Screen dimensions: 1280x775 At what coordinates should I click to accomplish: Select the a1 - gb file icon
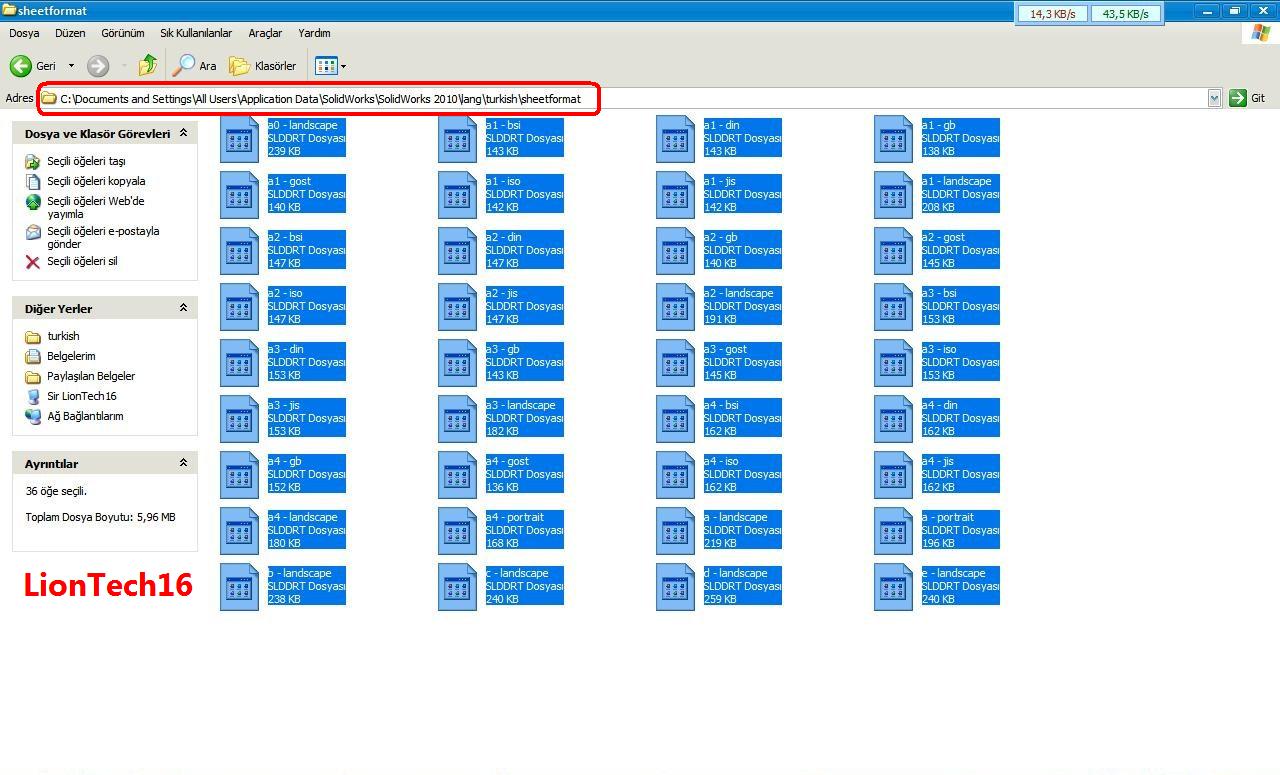point(893,139)
